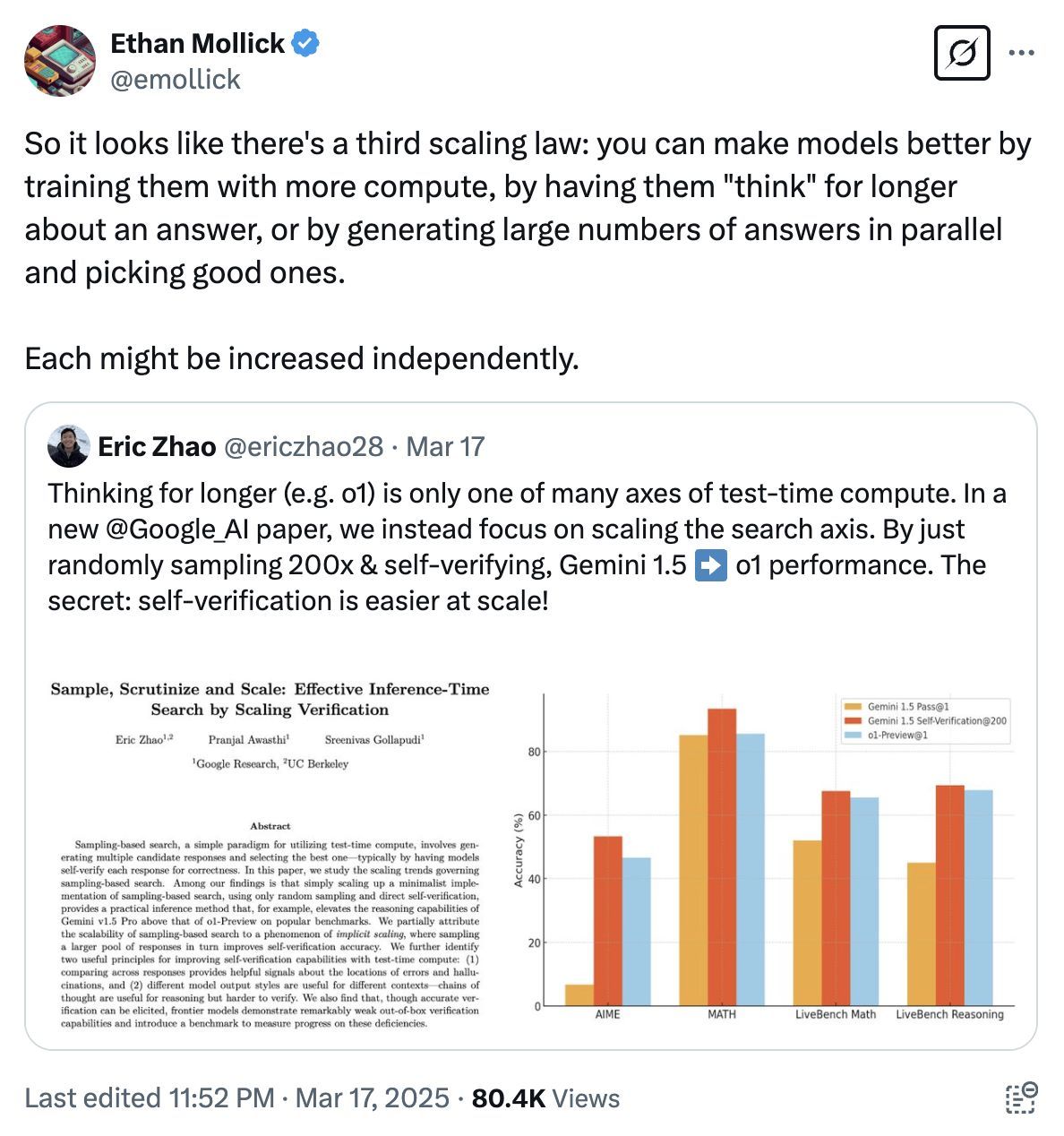The width and height of the screenshot is (1064, 1136).
Task: Click the @emollick handle
Action: [x=176, y=80]
